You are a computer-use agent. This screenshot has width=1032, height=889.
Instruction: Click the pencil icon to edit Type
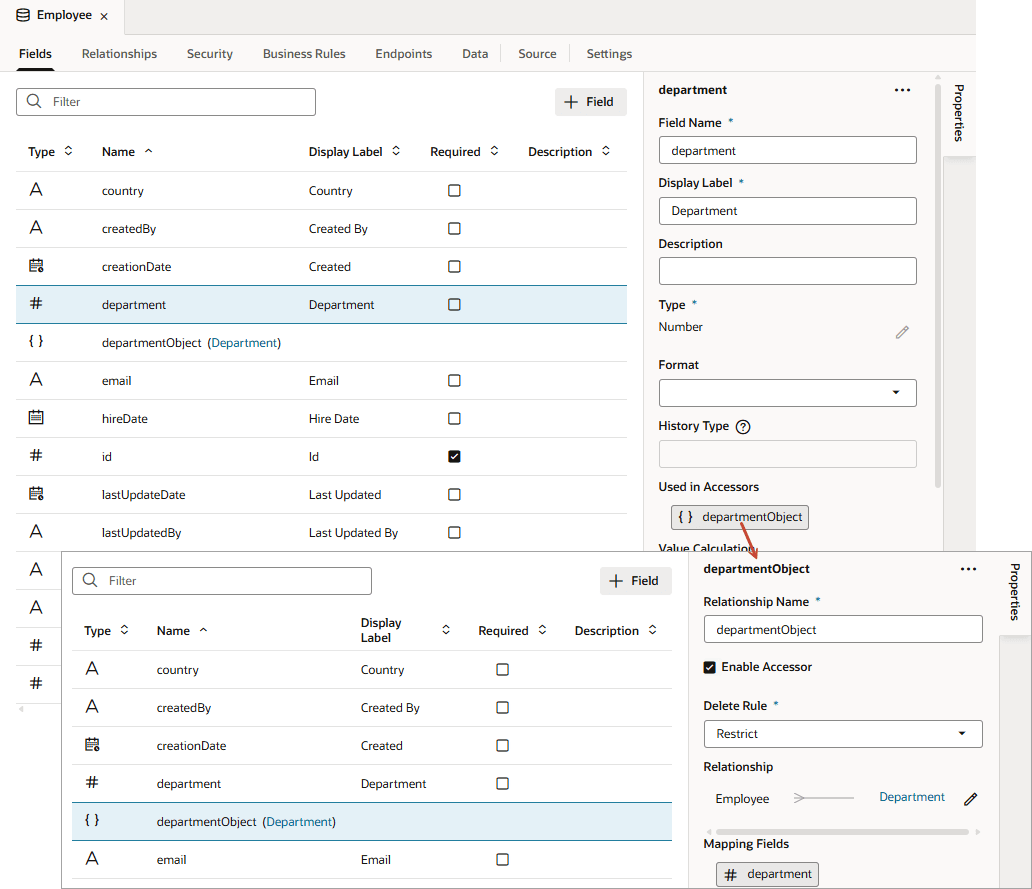pos(902,332)
